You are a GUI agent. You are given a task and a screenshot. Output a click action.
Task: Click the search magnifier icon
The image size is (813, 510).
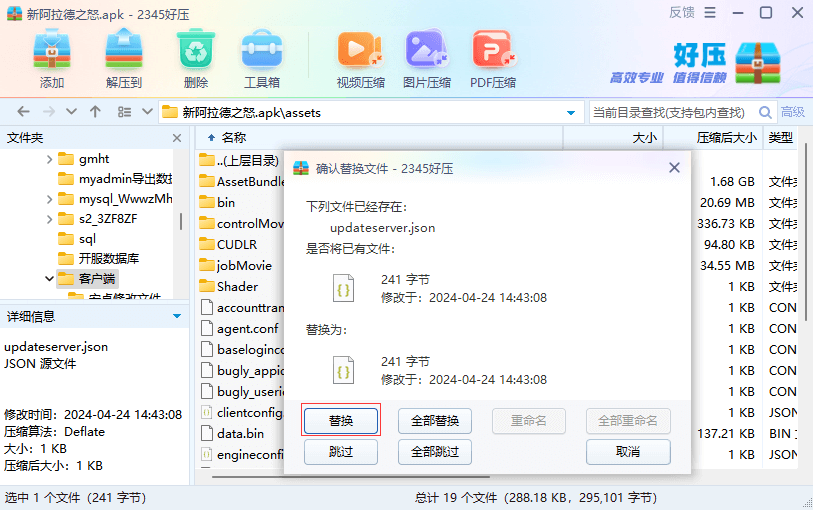click(765, 112)
